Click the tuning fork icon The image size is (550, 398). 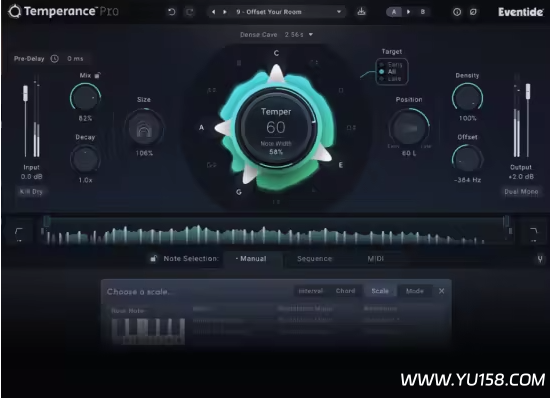[540, 259]
